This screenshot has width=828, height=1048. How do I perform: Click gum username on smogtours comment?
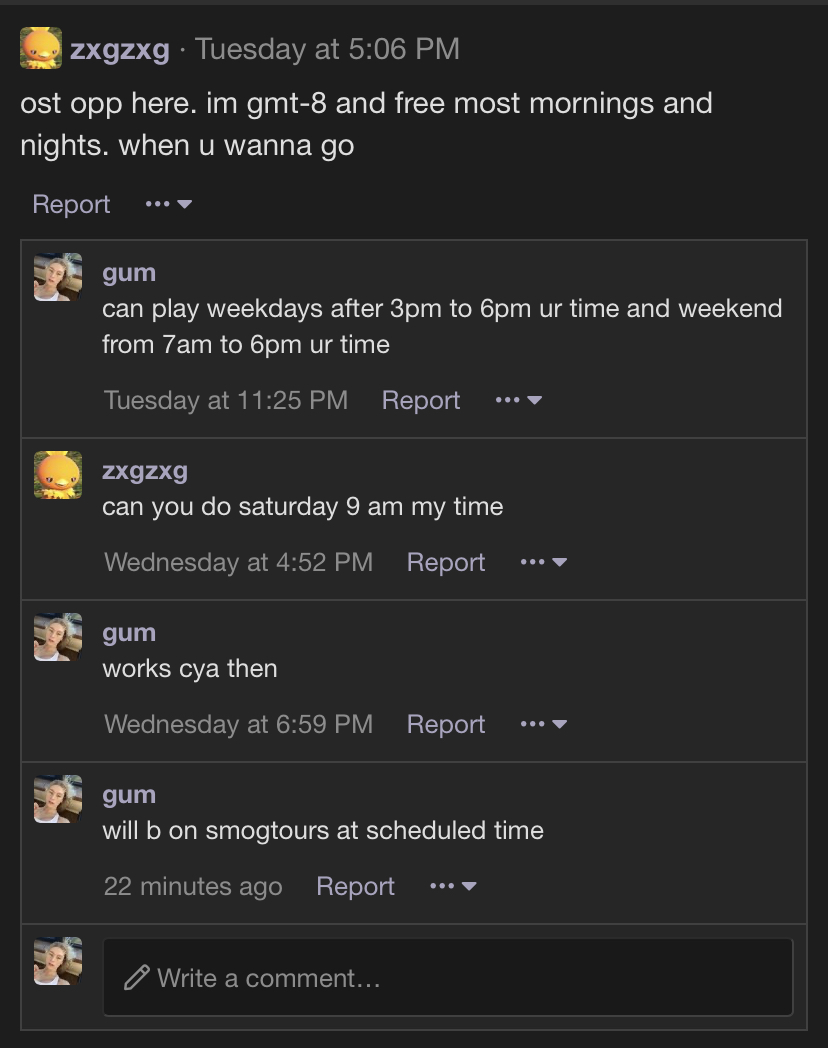coord(129,795)
